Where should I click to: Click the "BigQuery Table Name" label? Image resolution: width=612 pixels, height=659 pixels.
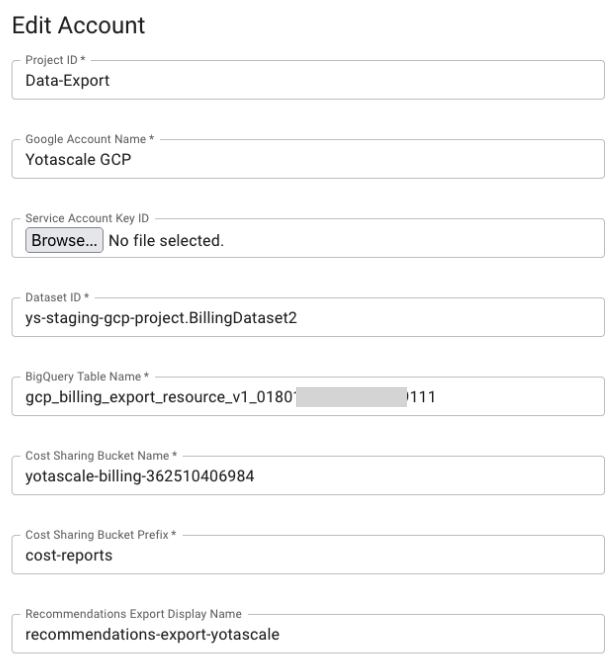[87, 376]
